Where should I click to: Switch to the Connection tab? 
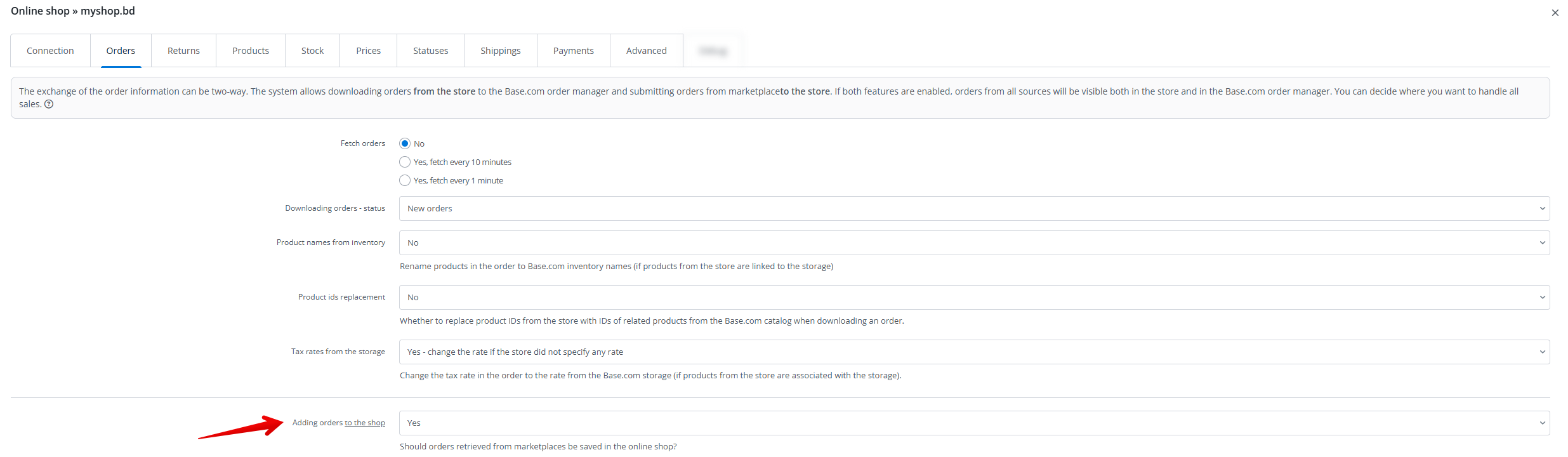coord(50,51)
